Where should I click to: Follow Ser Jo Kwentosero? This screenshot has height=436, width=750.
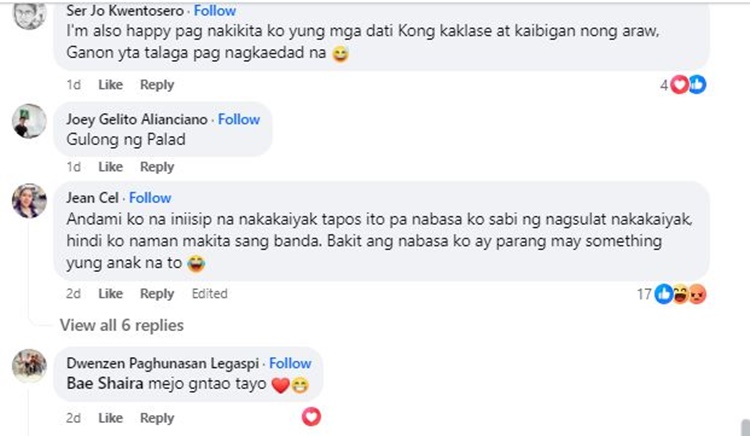pyautogui.click(x=215, y=11)
